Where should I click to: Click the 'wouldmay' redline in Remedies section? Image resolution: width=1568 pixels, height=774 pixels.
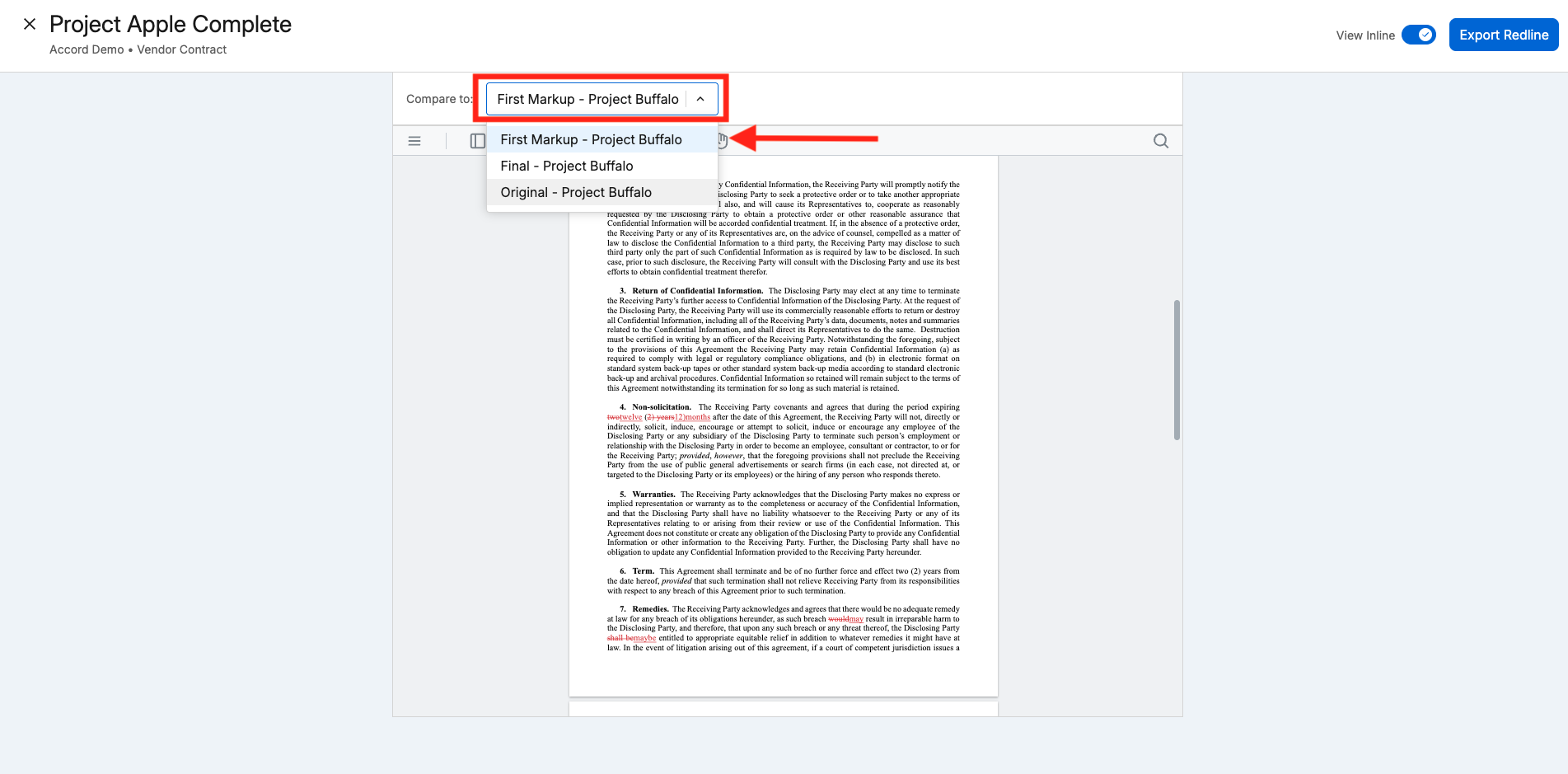845,619
